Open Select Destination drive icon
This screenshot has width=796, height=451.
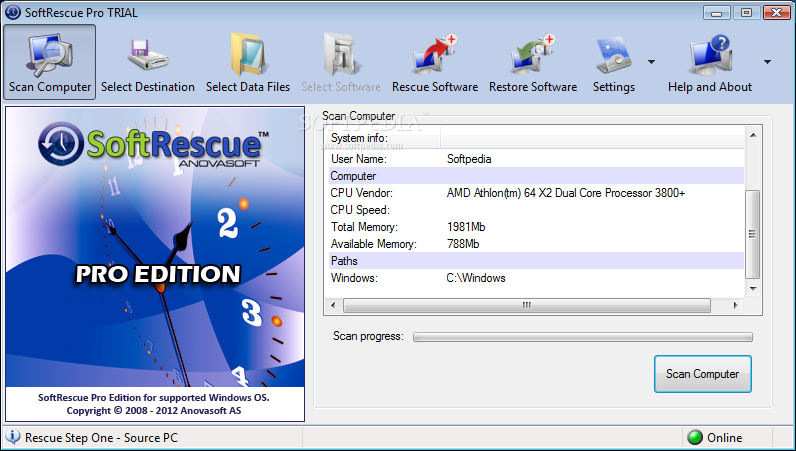coord(148,55)
